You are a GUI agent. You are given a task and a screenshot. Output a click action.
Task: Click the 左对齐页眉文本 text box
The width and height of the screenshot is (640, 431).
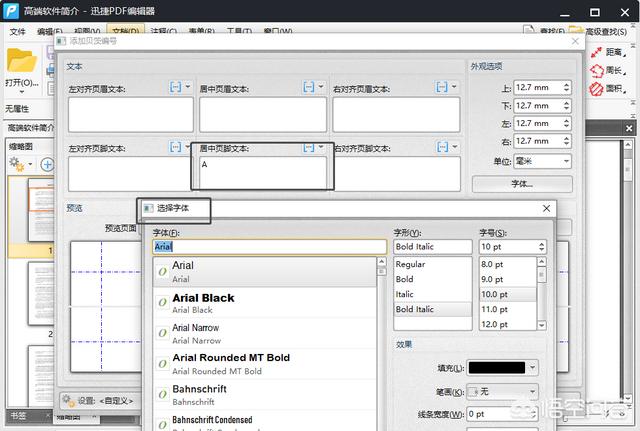[x=131, y=114]
